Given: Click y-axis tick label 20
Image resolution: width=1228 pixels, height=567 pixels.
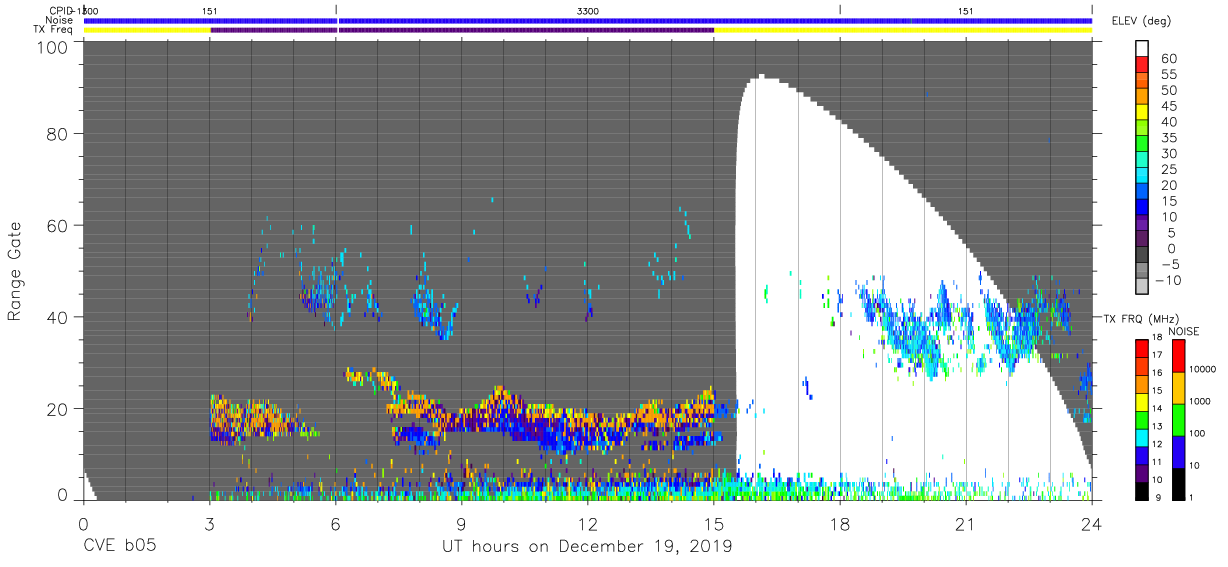Looking at the screenshot, I should 57,409.
